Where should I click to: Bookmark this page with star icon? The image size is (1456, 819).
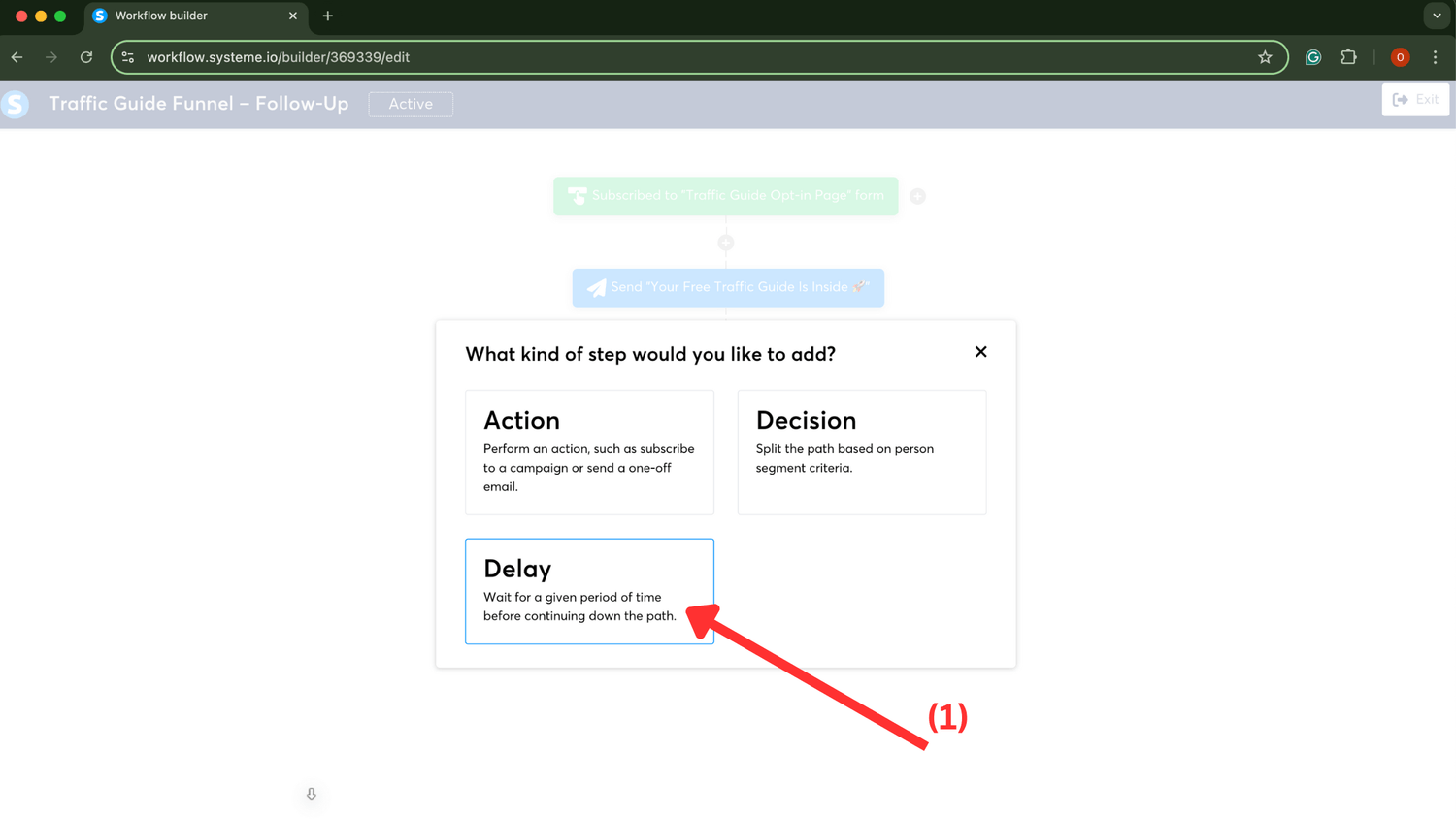point(1265,57)
